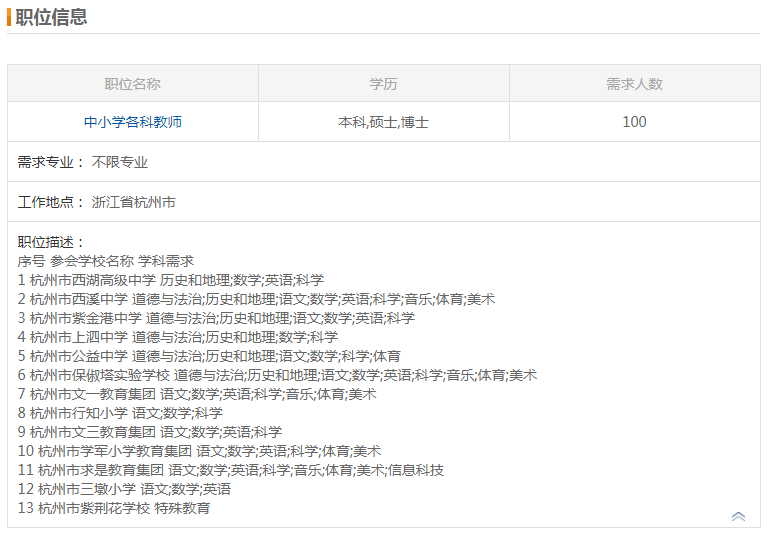The image size is (769, 546).
Task: Select the 杭州市三墩小学 line
Action: (x=124, y=489)
